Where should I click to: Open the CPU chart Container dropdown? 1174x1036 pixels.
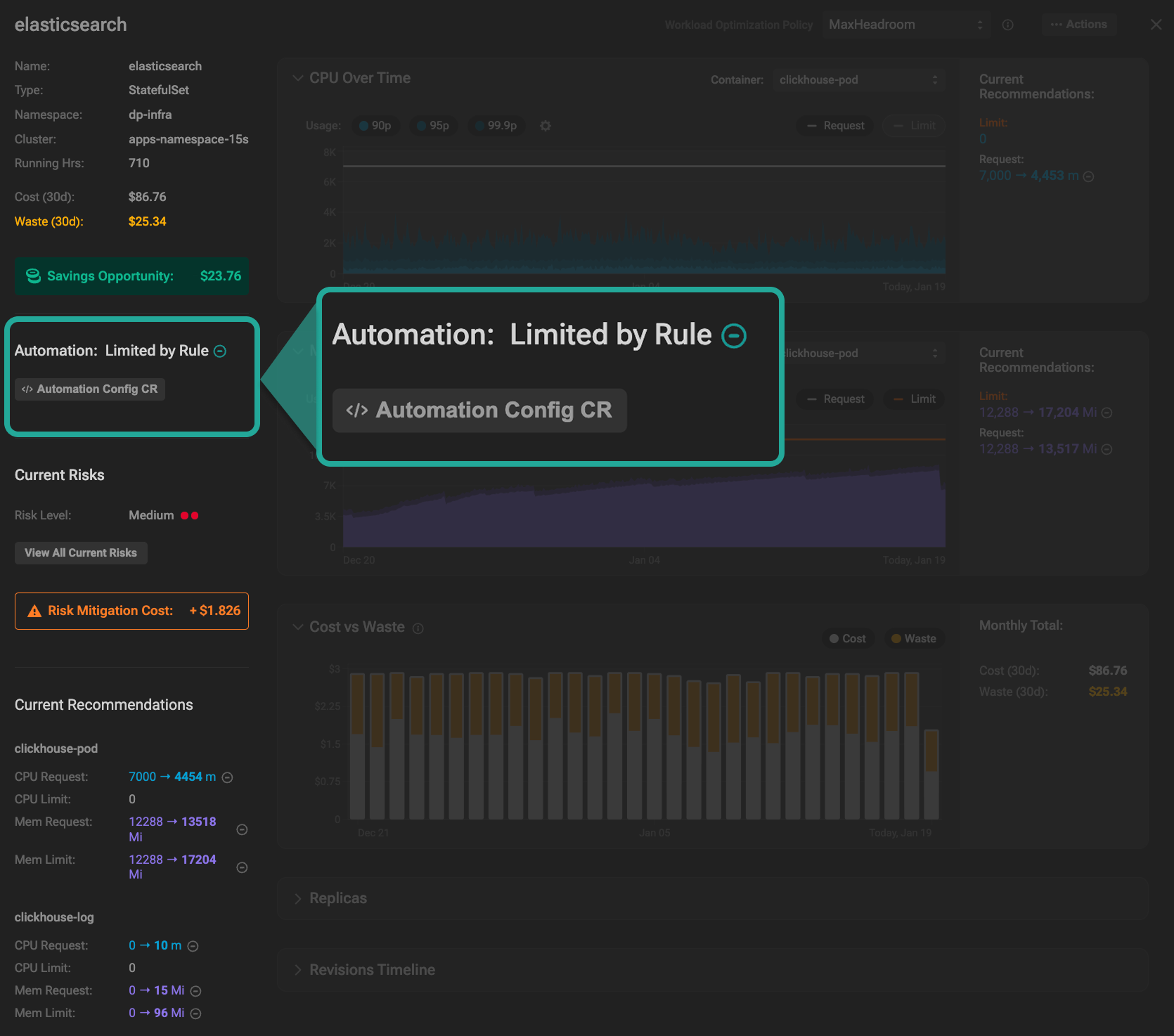click(x=858, y=80)
